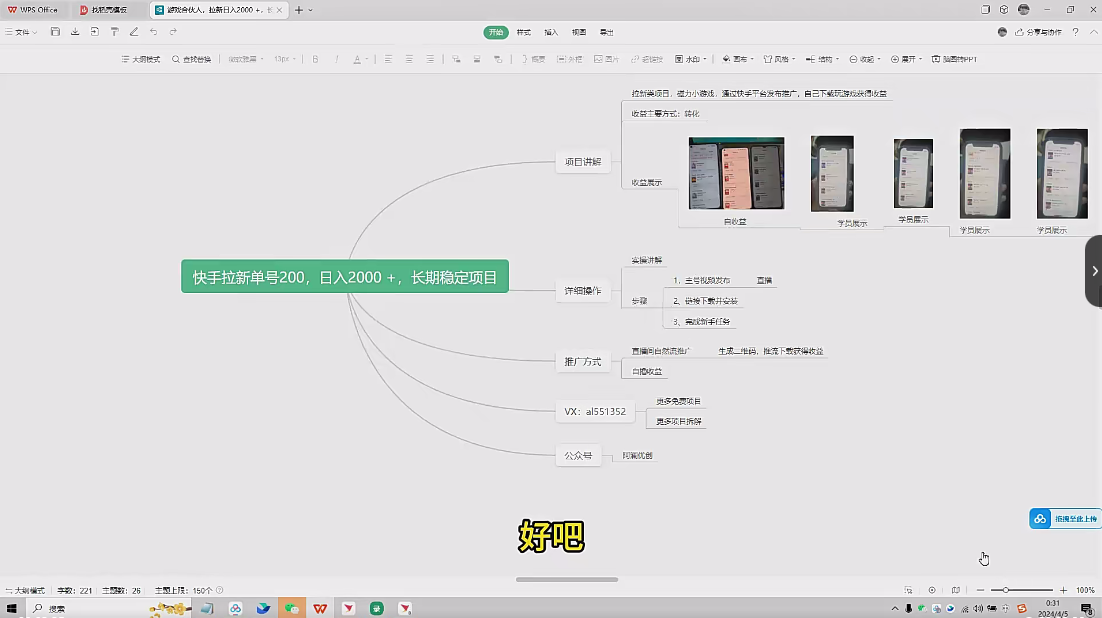This screenshot has height=618, width=1102.
Task: Click the locate-center target icon in status bar
Action: (x=932, y=591)
